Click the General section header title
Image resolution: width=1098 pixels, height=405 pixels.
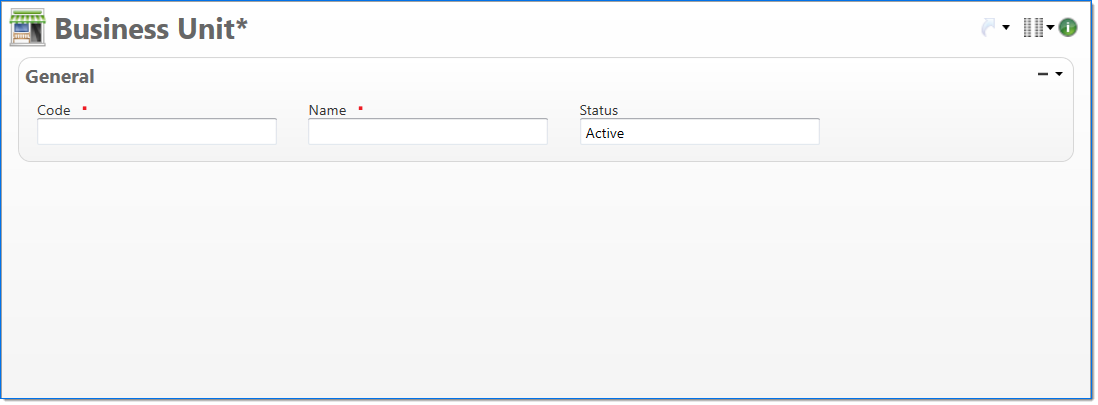tap(60, 76)
